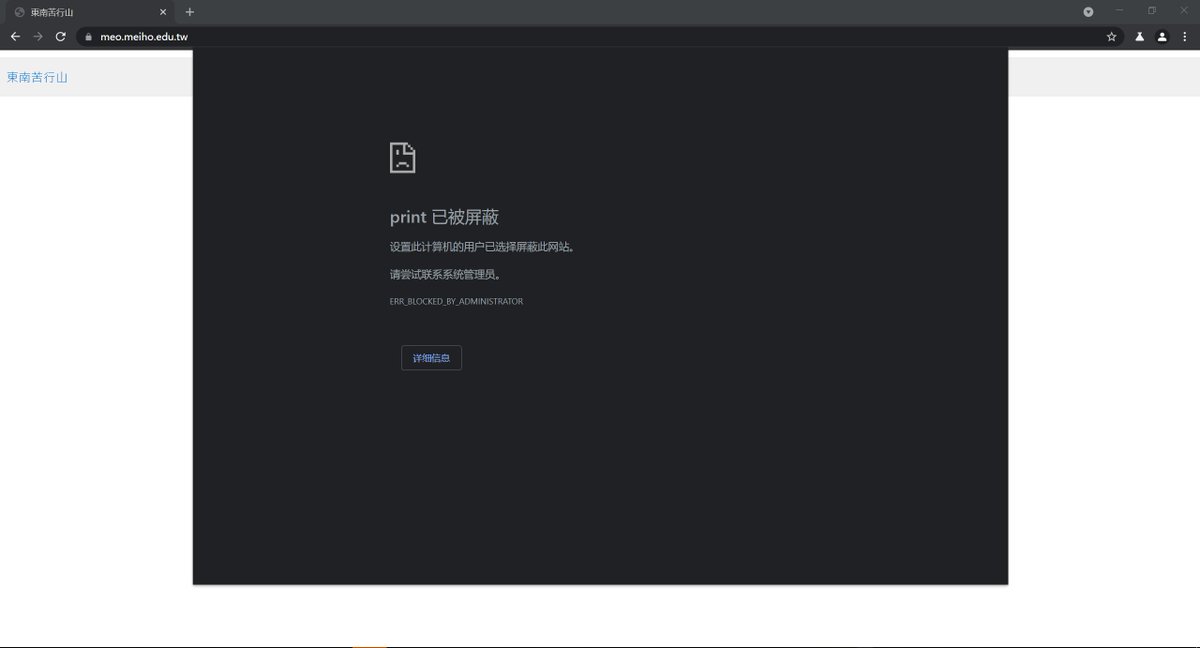Open the extensions flask icon
This screenshot has height=648, width=1200.
pyautogui.click(x=1139, y=37)
